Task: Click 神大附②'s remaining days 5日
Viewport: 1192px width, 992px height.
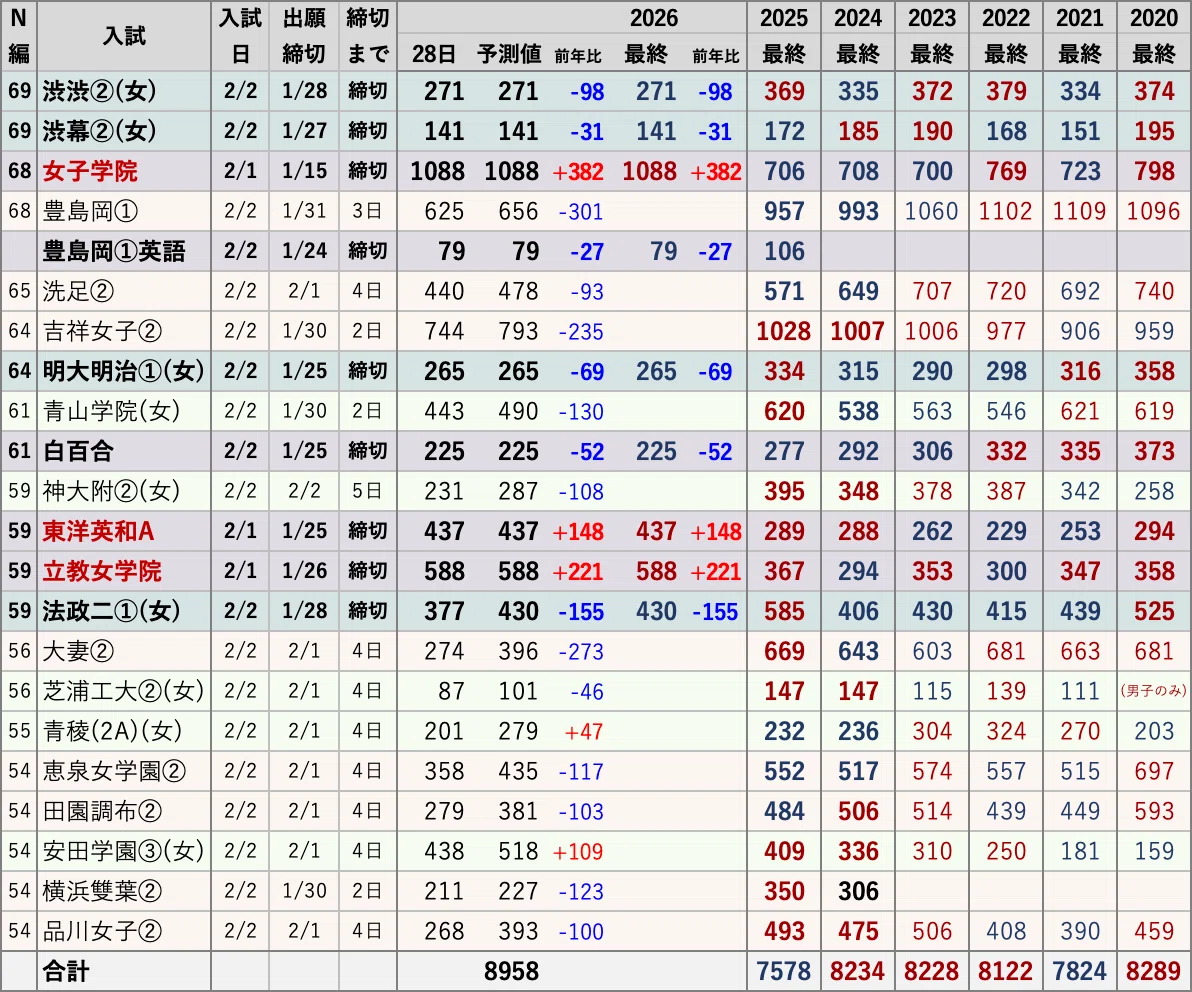Action: click(366, 491)
